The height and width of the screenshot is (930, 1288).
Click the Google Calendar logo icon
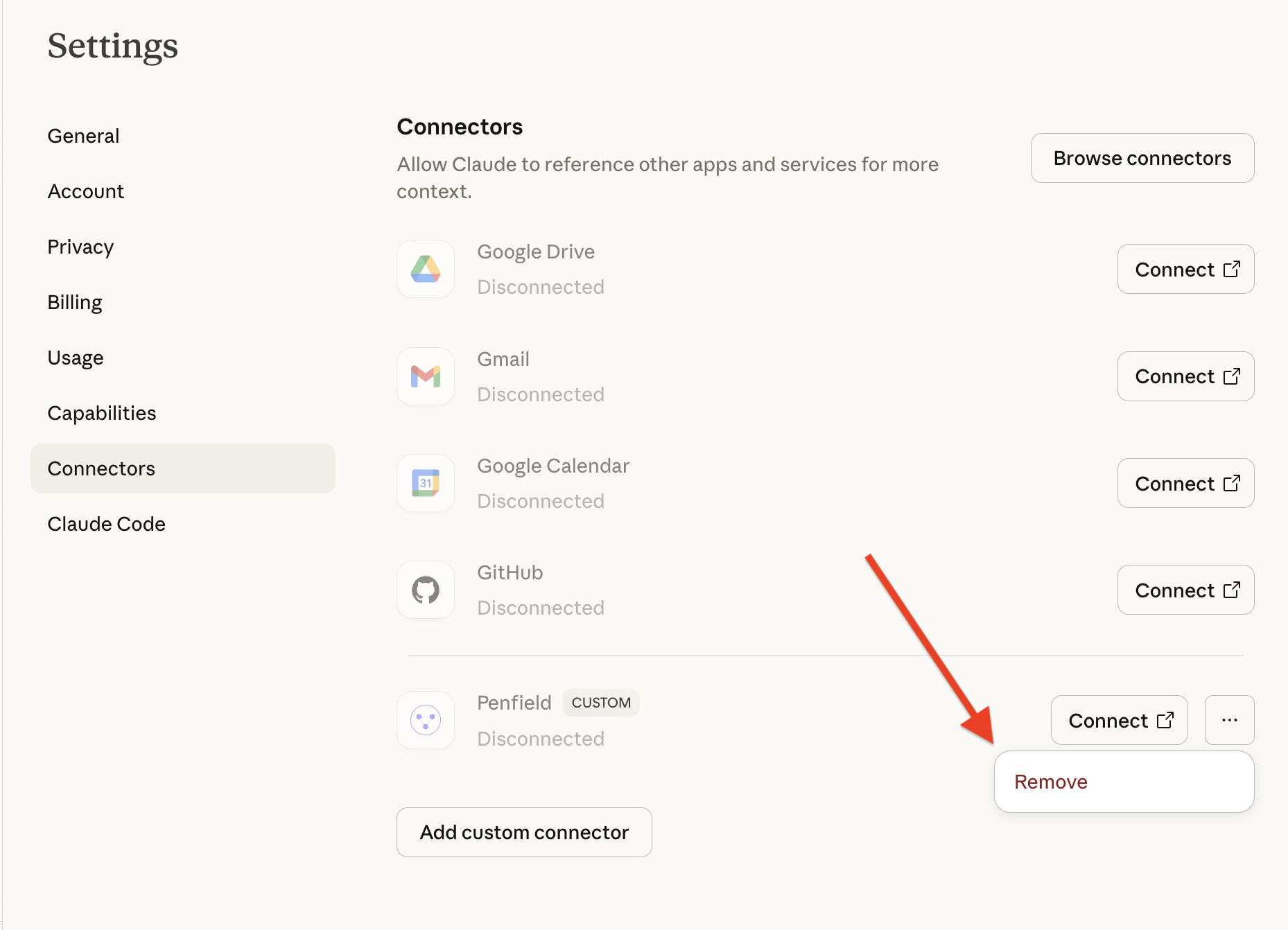click(x=426, y=483)
